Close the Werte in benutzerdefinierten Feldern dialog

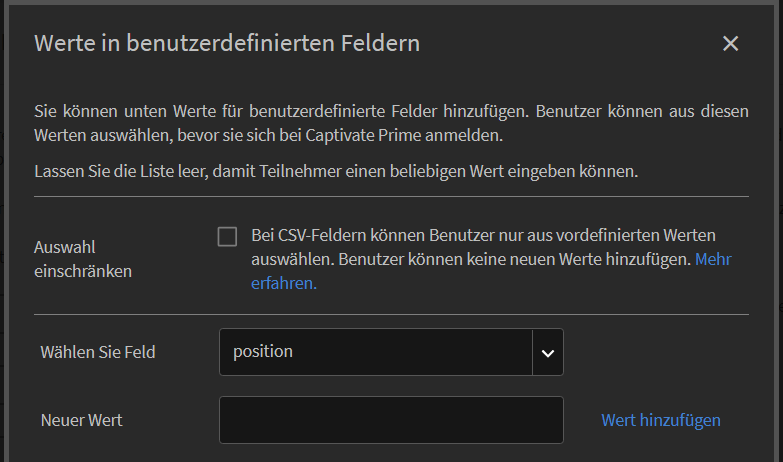730,43
